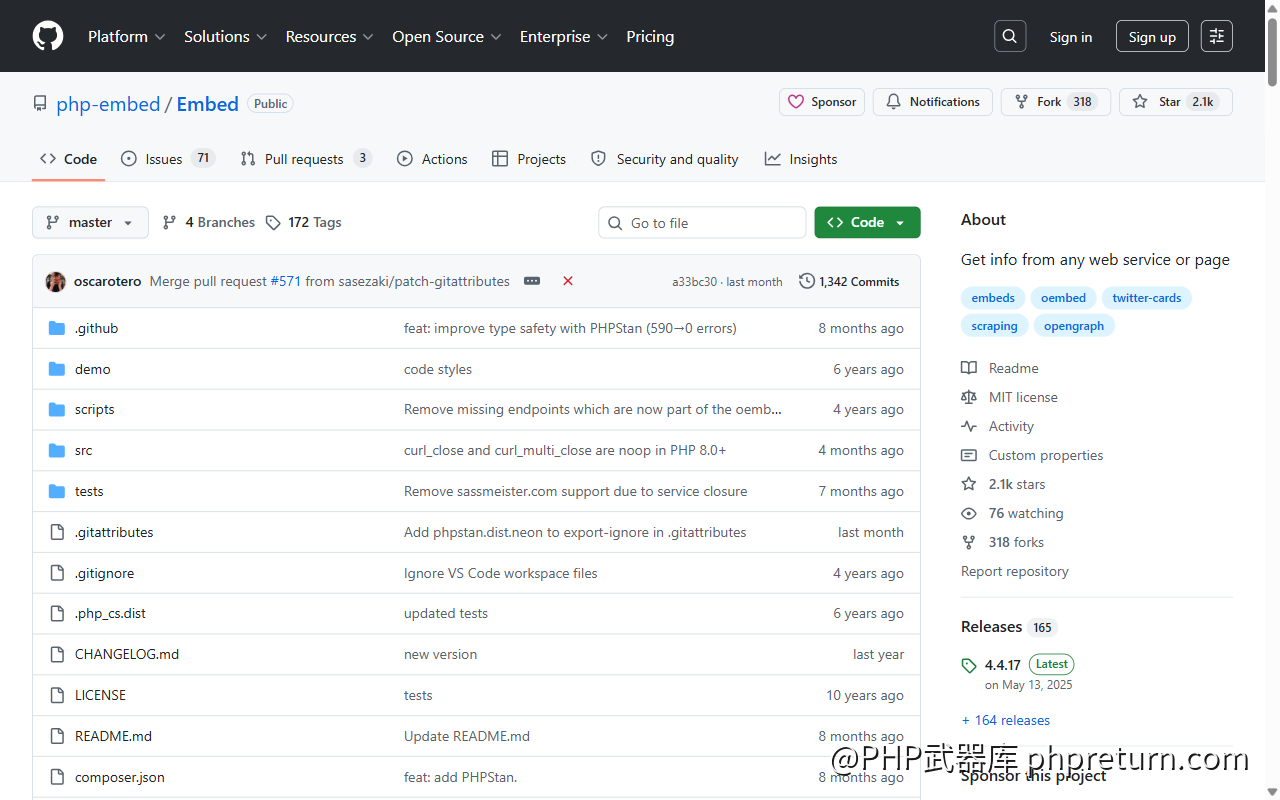This screenshot has height=800, width=1280.
Task: Expand the Enterprise menu
Action: [564, 36]
